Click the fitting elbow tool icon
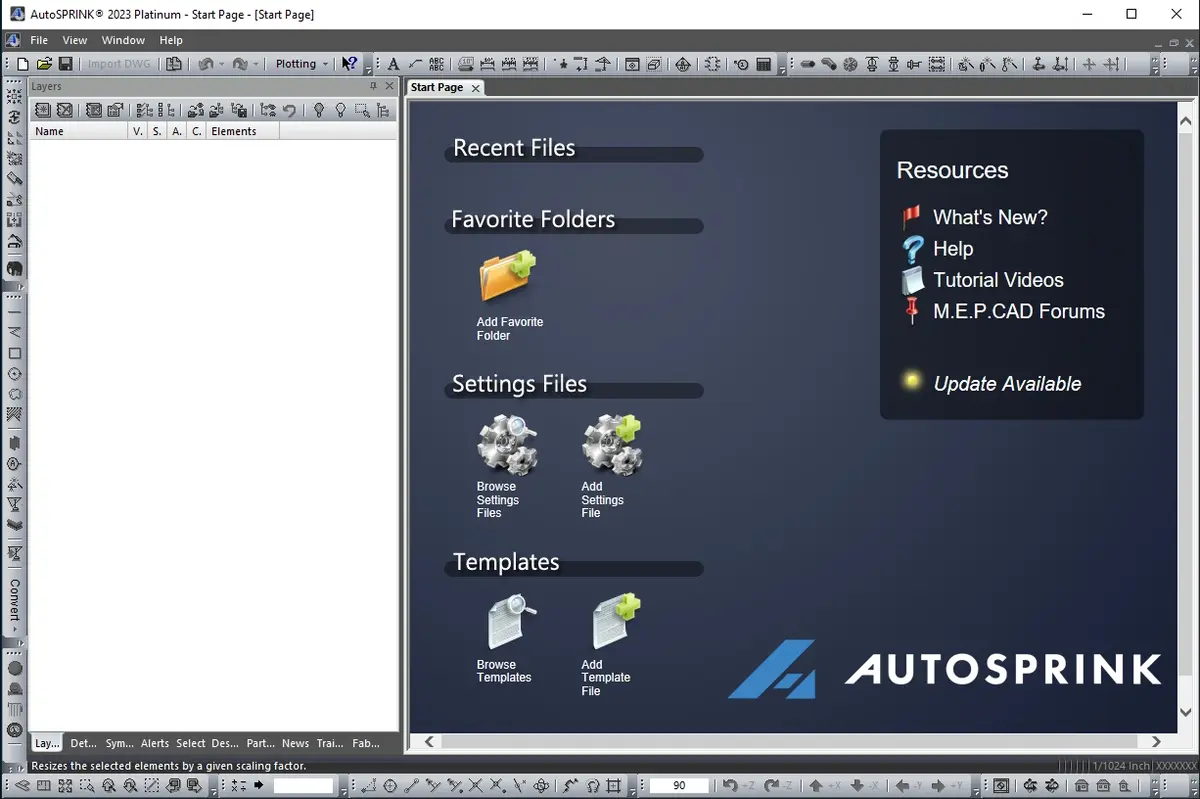1200x799 pixels. 829,64
